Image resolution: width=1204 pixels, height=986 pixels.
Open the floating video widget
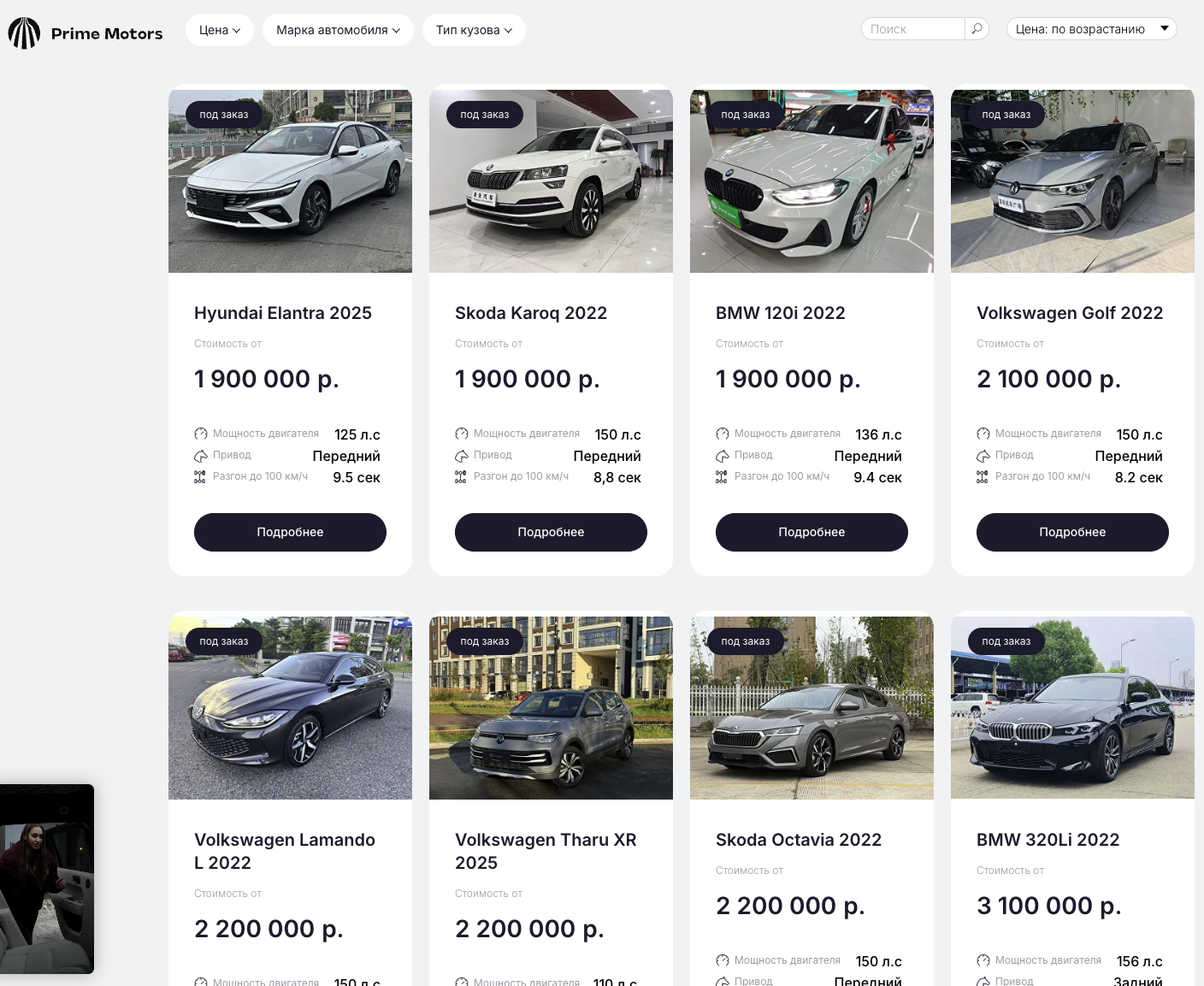pos(46,879)
